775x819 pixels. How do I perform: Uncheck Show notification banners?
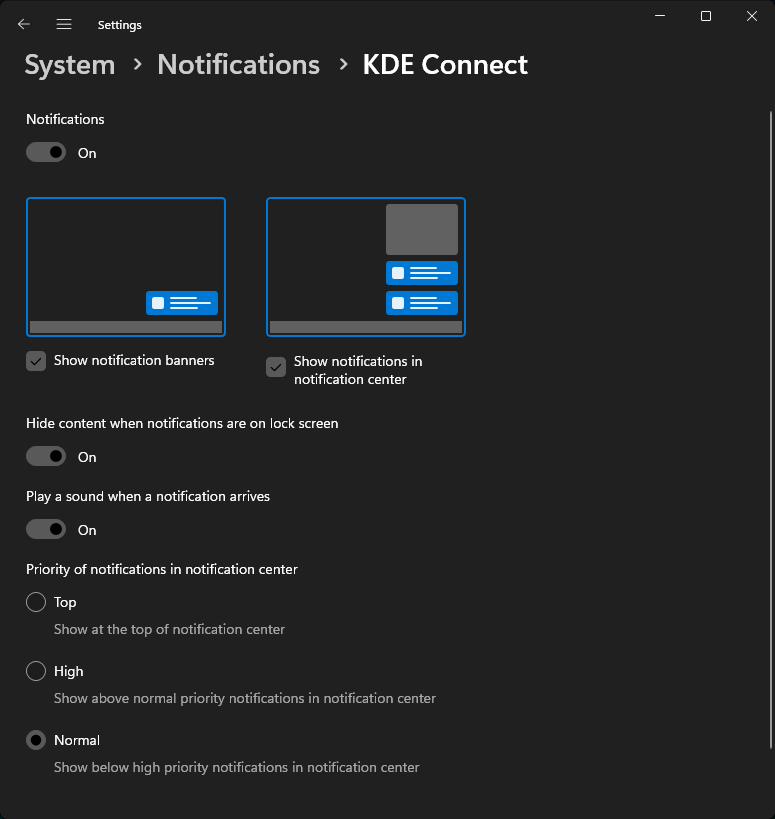pyautogui.click(x=36, y=361)
